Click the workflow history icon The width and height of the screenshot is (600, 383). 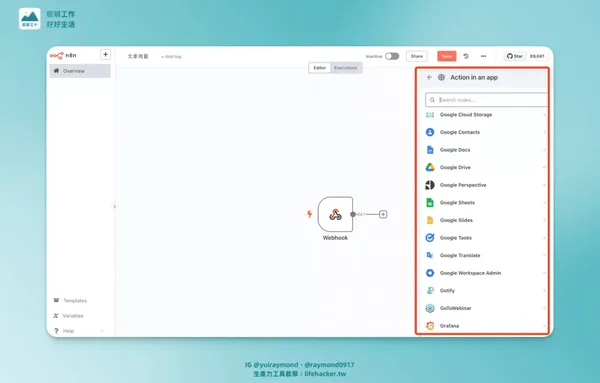tap(466, 56)
